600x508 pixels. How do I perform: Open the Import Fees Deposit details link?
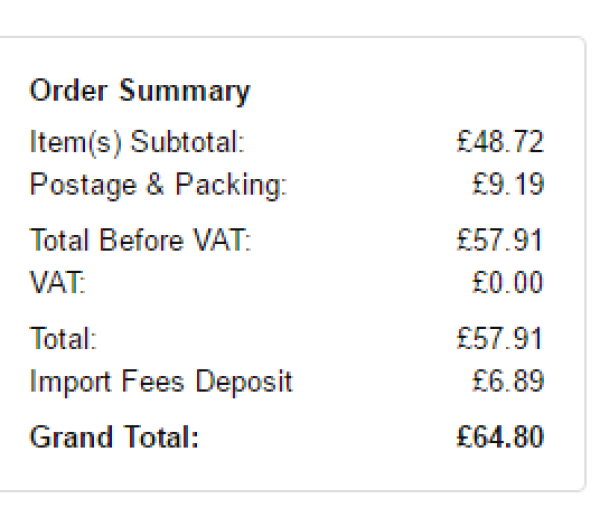161,382
